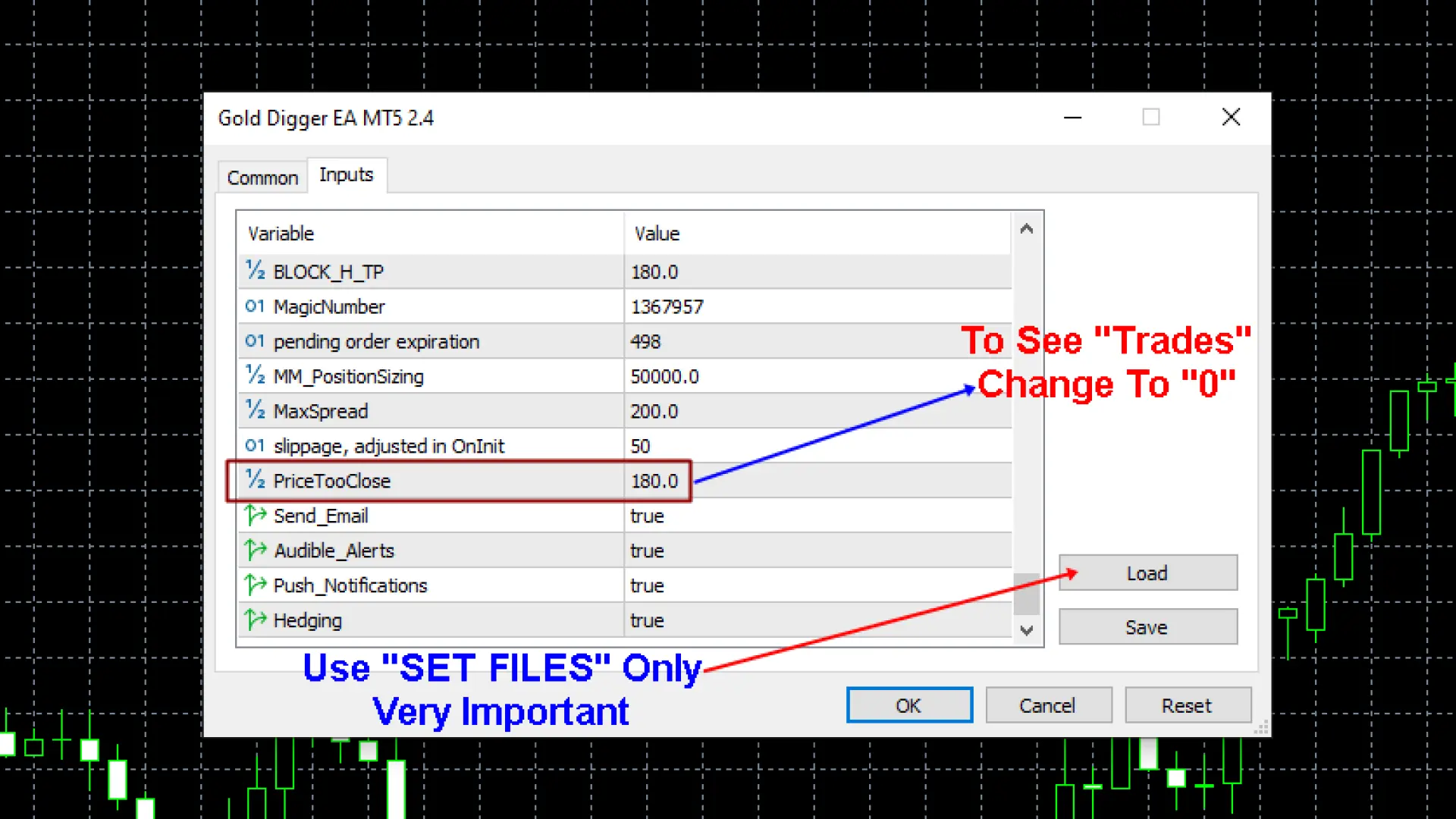The width and height of the screenshot is (1456, 819).
Task: Click the PriceTooClose double-type icon
Action: click(255, 480)
